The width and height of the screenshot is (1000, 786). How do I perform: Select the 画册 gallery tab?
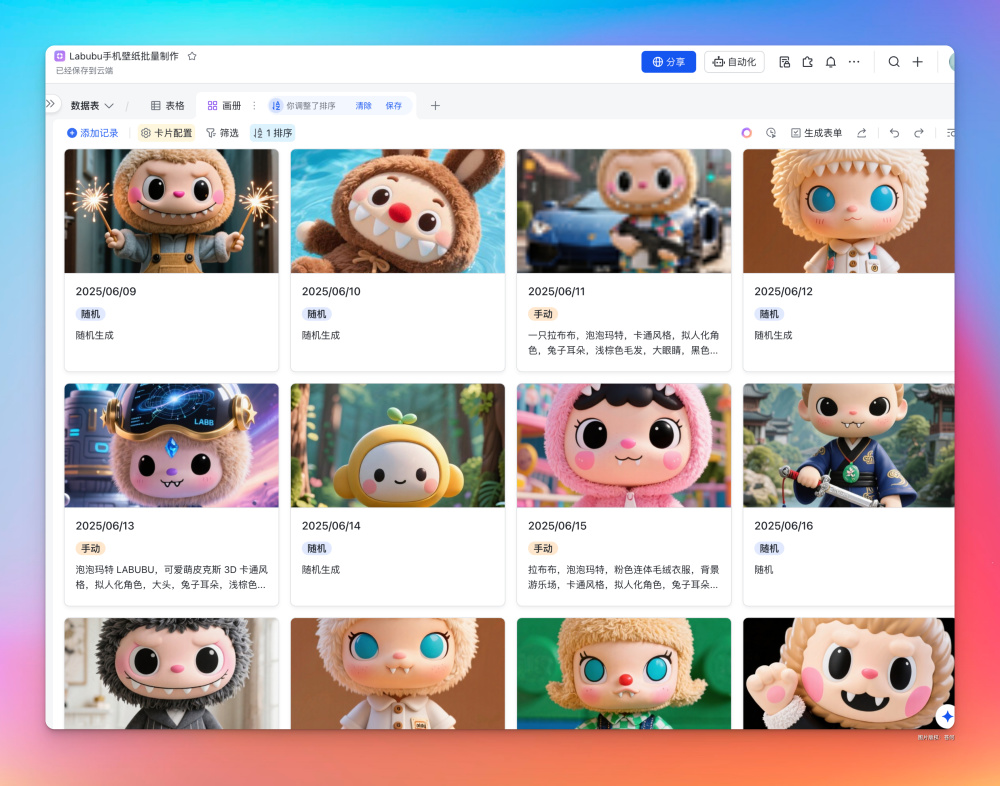224,105
